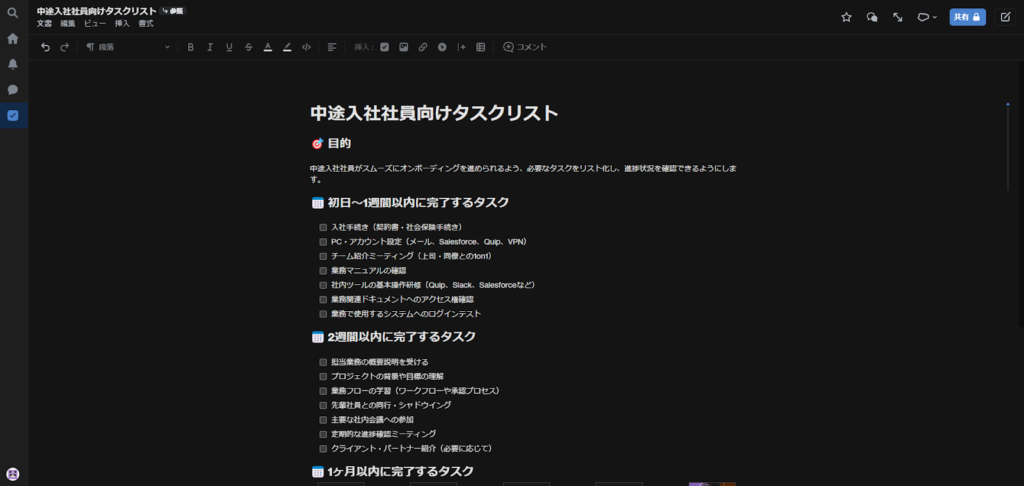Open notifications bell in the sidebar
The width and height of the screenshot is (1024, 486).
(x=13, y=64)
